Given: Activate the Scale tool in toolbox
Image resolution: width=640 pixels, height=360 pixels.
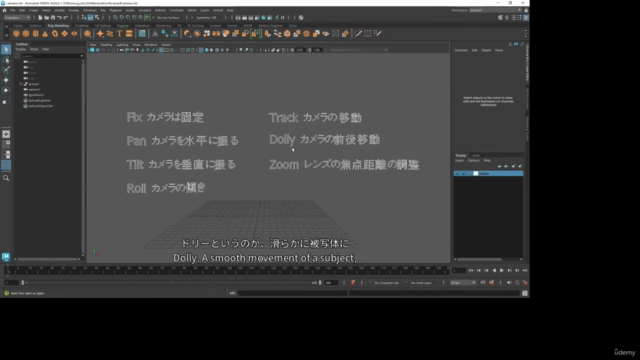Looking at the screenshot, I should click(6, 100).
